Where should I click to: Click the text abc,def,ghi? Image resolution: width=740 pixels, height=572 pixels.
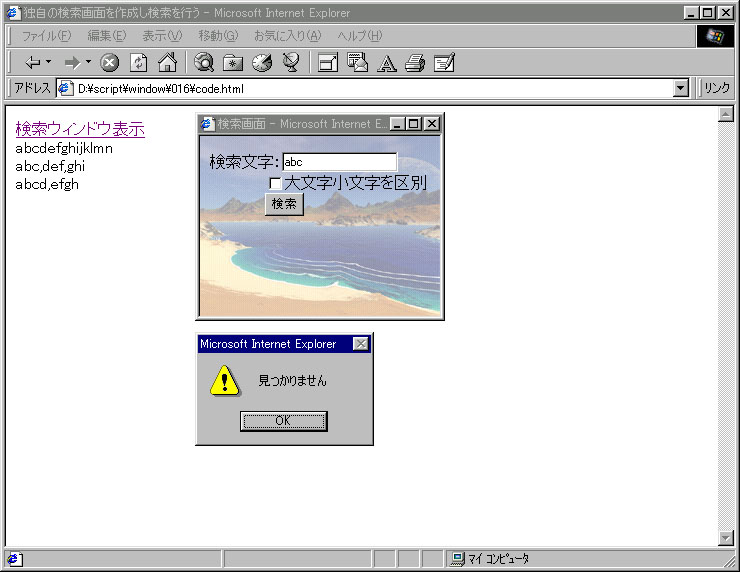click(x=50, y=166)
